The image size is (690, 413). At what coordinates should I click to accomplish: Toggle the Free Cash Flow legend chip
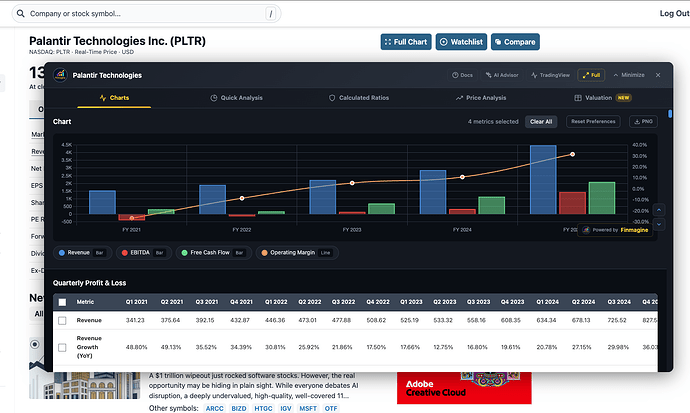[x=214, y=253]
